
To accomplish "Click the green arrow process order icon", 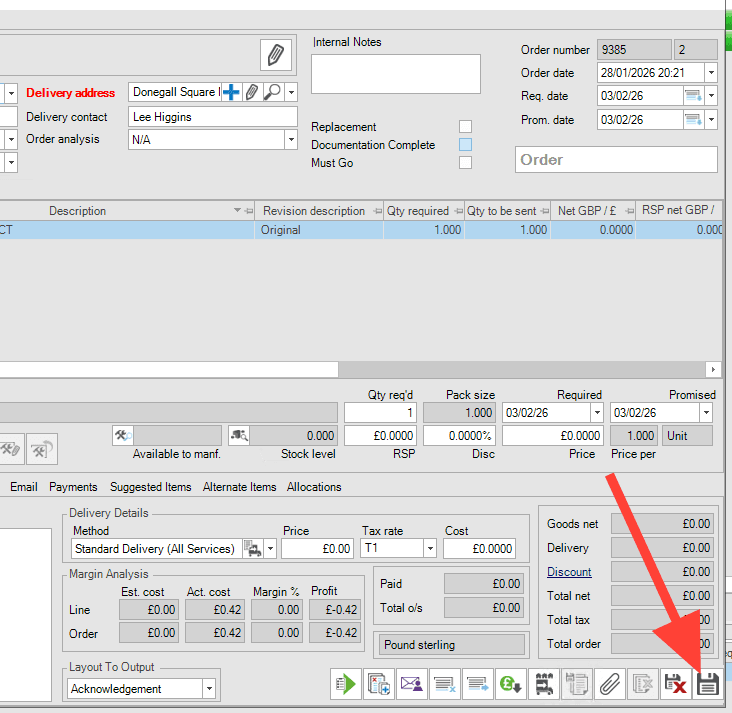I will 345,685.
